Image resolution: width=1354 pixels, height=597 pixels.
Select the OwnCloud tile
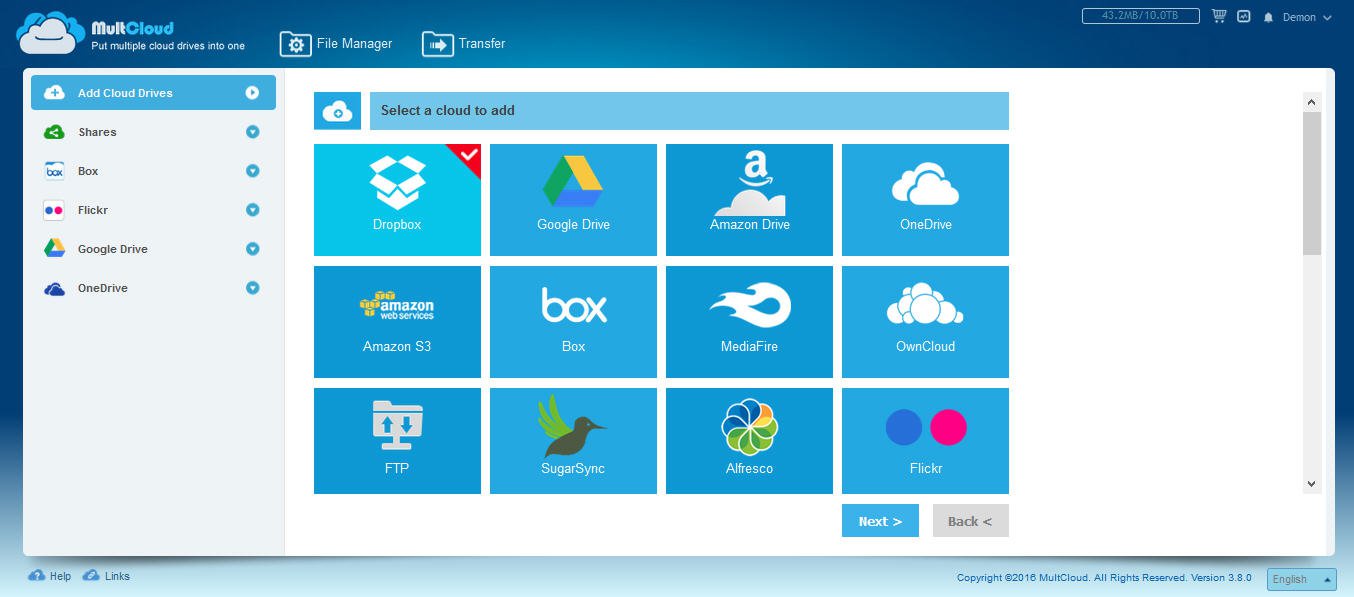925,322
